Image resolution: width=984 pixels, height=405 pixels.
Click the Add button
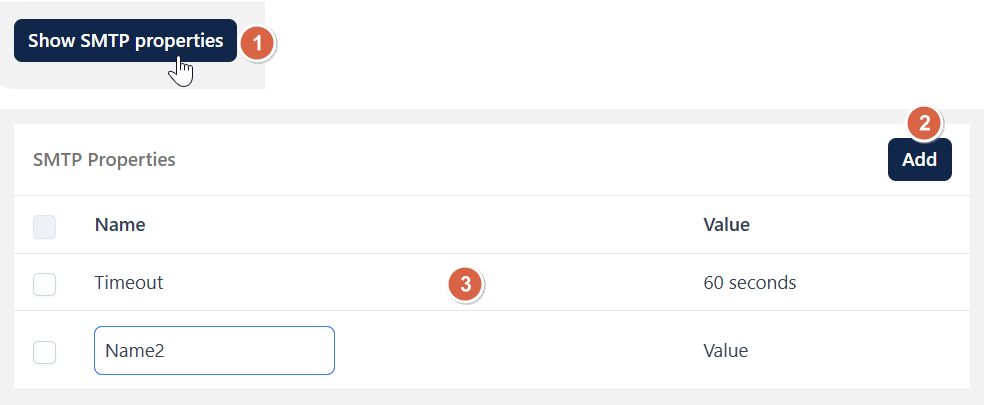(x=919, y=159)
